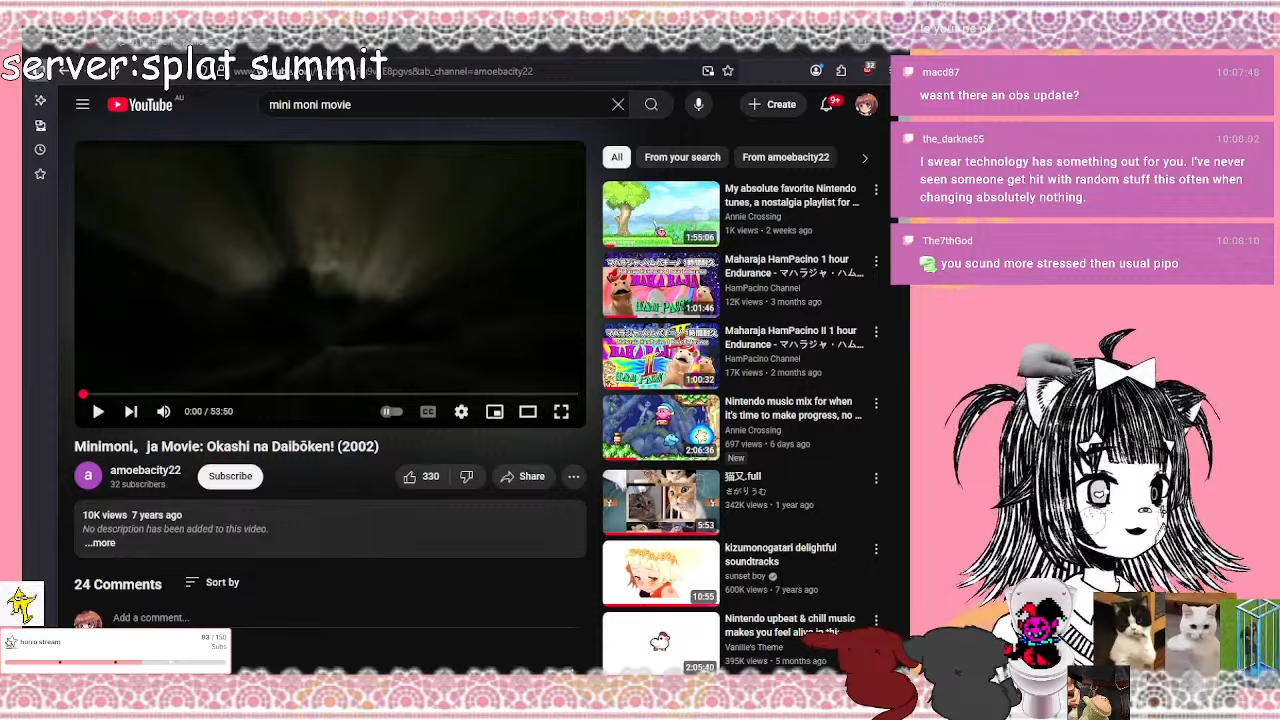Viewport: 1280px width, 720px height.
Task: Subscribe to the amoebacity22 channel
Action: (230, 477)
